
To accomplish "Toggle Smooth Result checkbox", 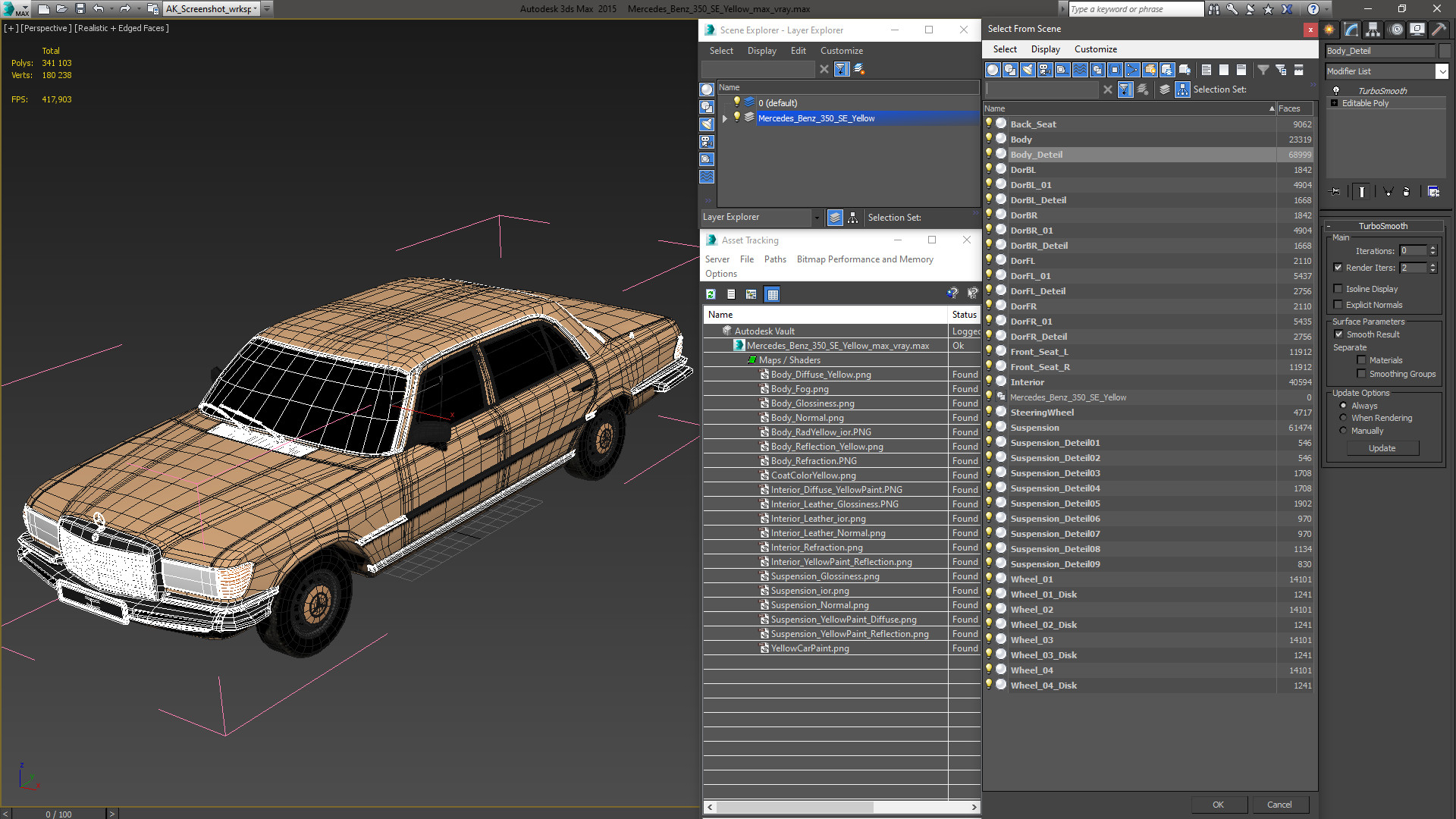I will tap(1339, 334).
